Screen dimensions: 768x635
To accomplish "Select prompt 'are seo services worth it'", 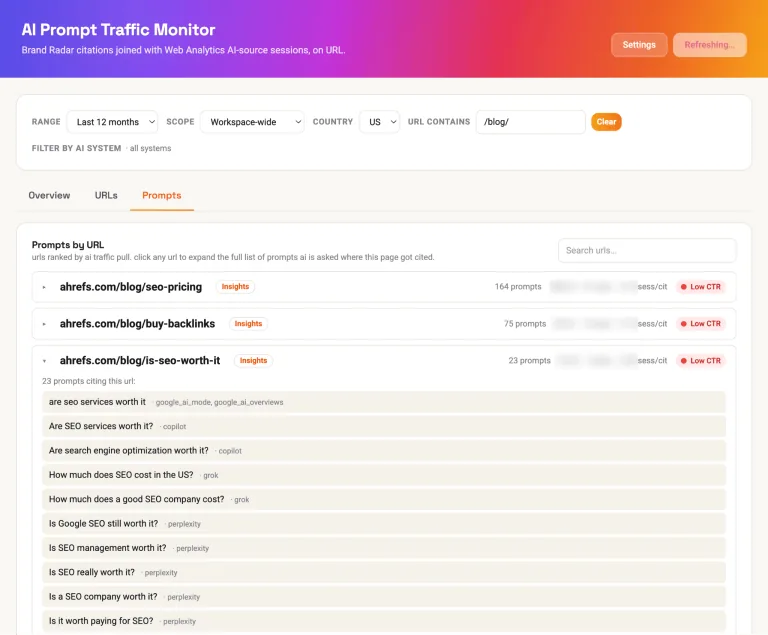I will tap(384, 402).
